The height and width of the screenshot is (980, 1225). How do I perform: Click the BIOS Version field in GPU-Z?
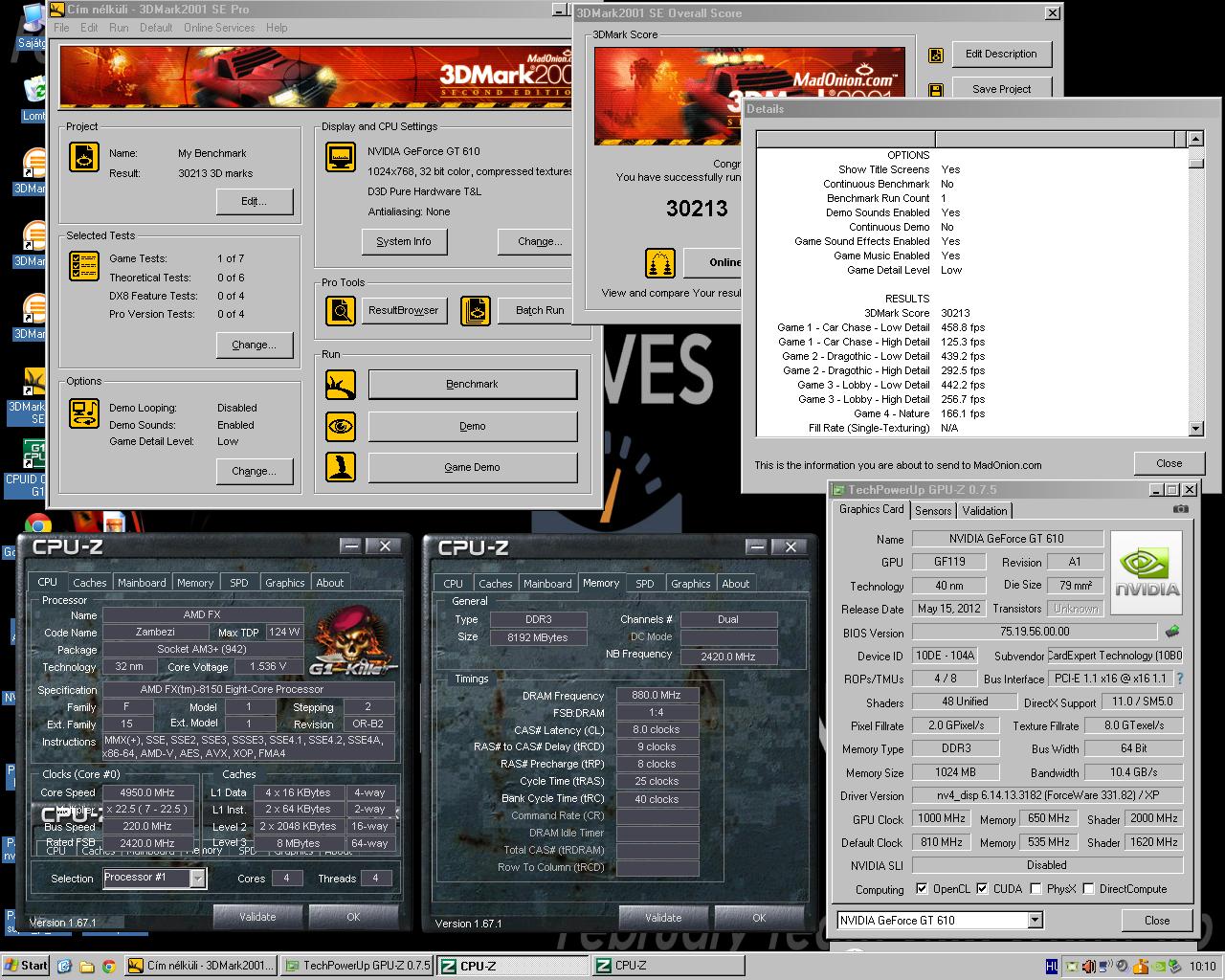(1035, 632)
